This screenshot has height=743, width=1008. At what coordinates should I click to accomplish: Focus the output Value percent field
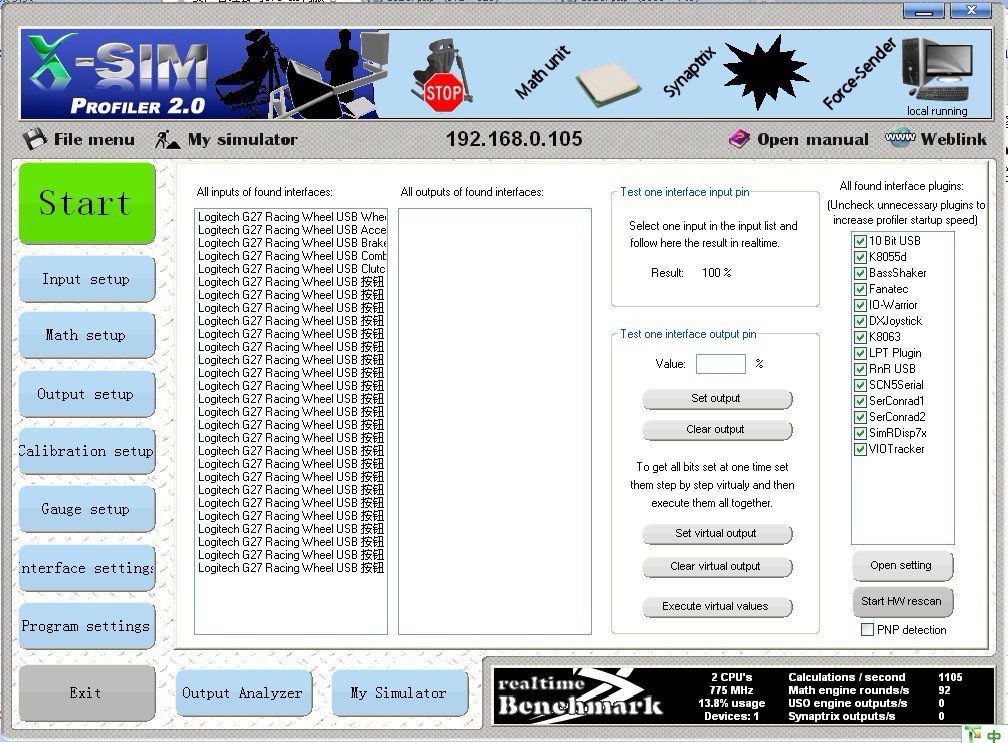click(x=721, y=364)
